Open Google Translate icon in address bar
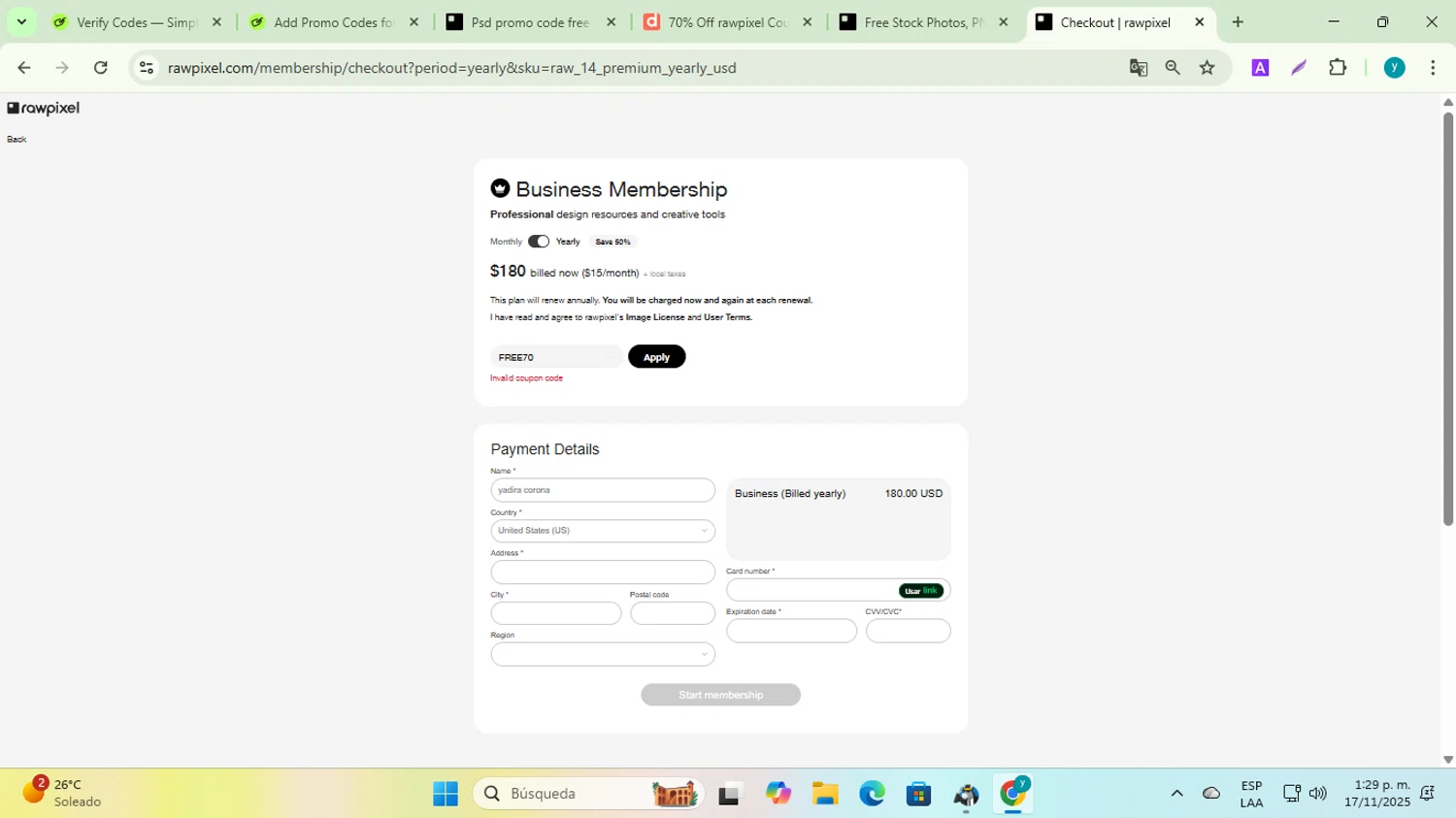The width and height of the screenshot is (1456, 818). tap(1139, 68)
